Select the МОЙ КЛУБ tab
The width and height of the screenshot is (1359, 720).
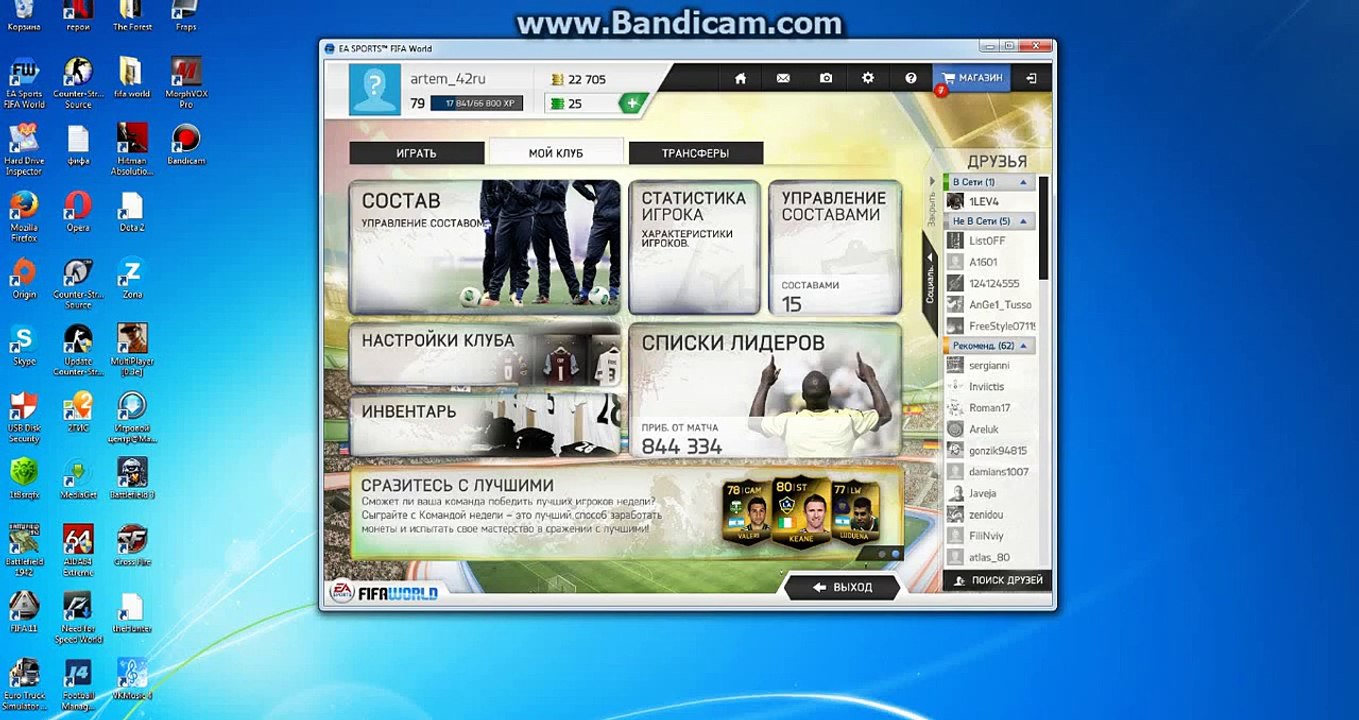(556, 153)
